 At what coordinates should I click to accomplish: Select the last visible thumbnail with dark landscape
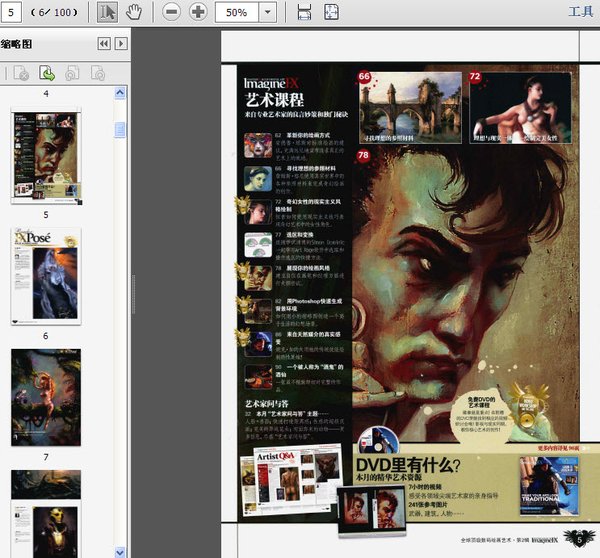[x=46, y=513]
